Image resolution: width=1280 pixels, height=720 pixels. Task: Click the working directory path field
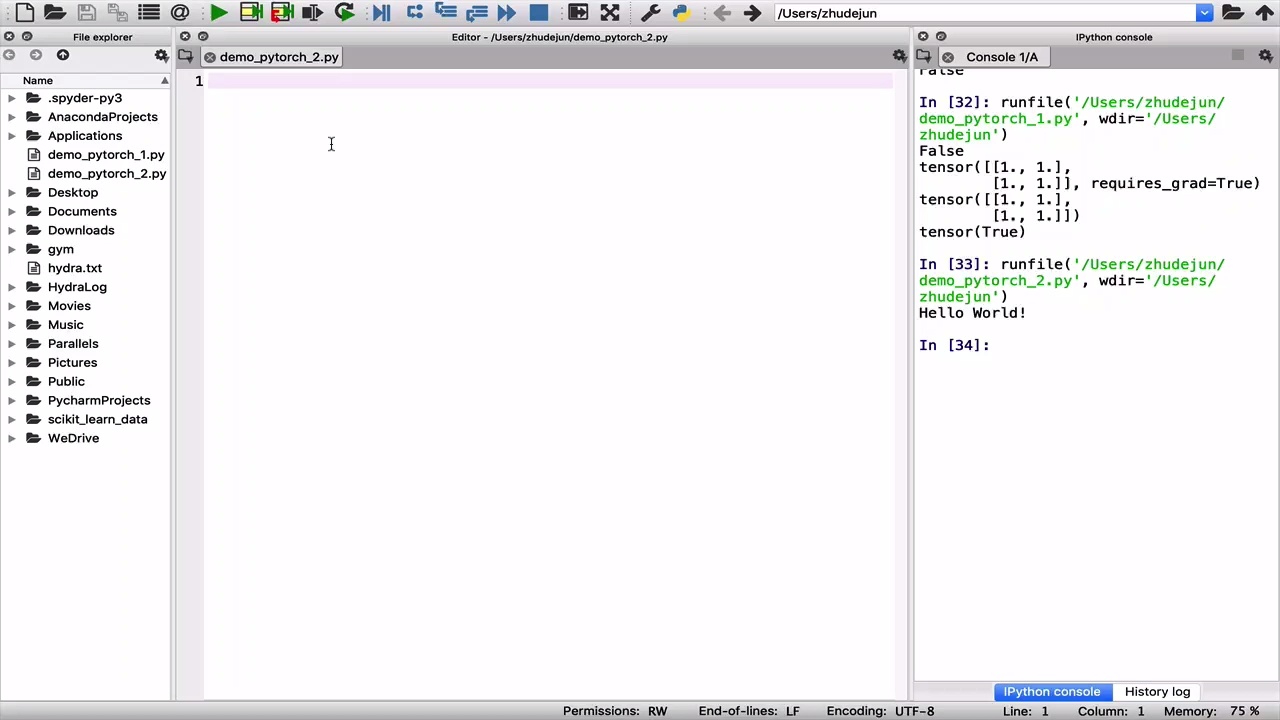coord(985,13)
